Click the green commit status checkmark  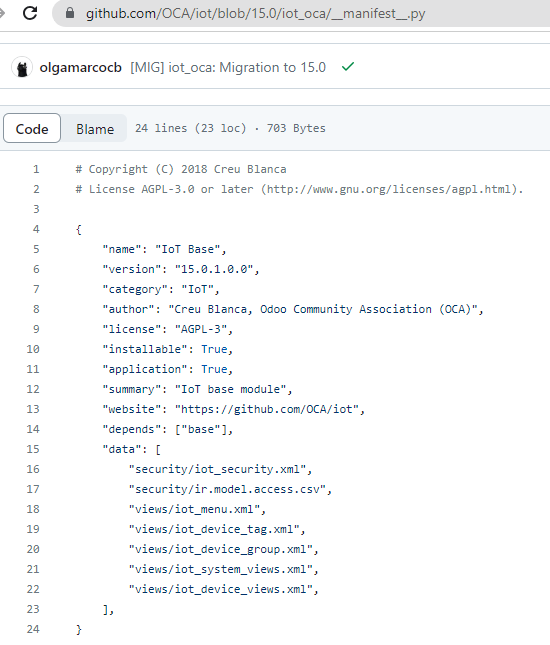pos(348,67)
